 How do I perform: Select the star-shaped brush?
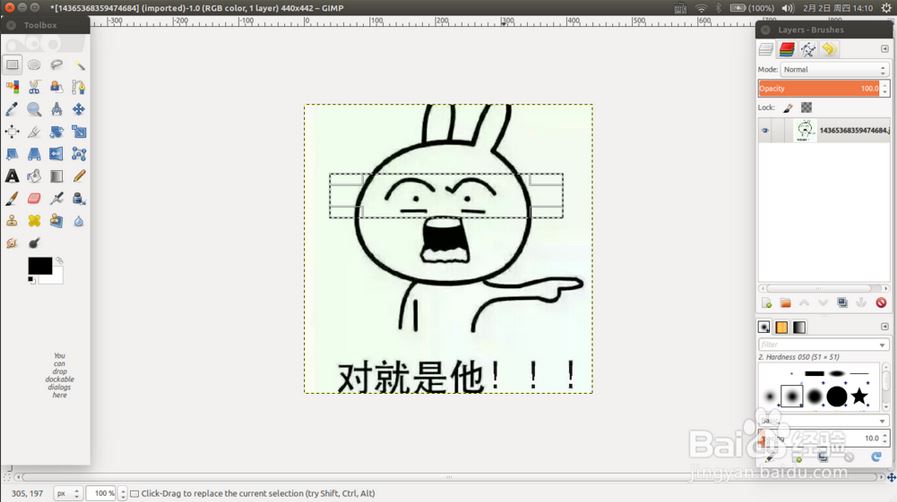[x=859, y=396]
